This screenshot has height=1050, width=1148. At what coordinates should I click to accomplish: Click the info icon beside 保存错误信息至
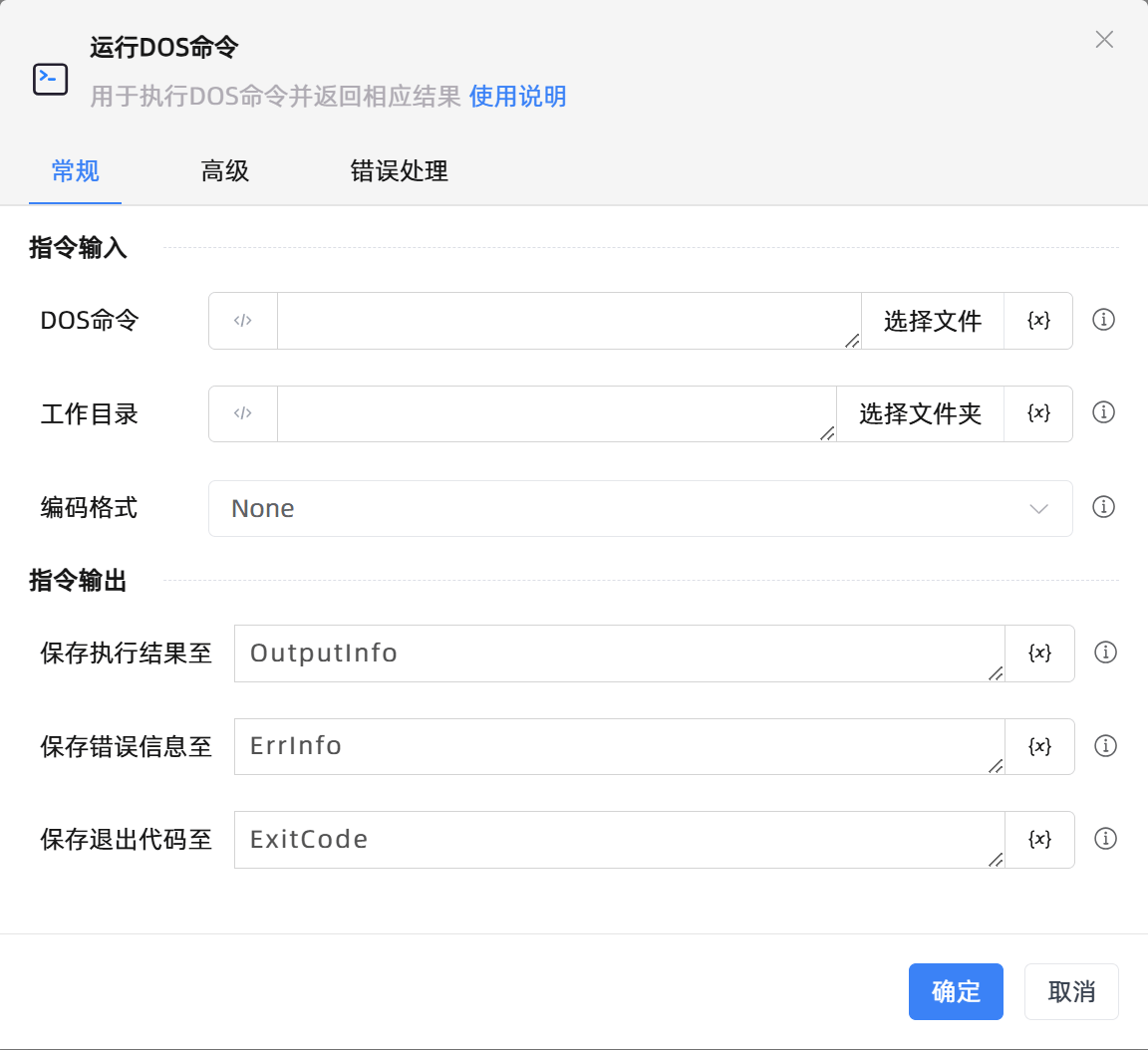[x=1104, y=745]
